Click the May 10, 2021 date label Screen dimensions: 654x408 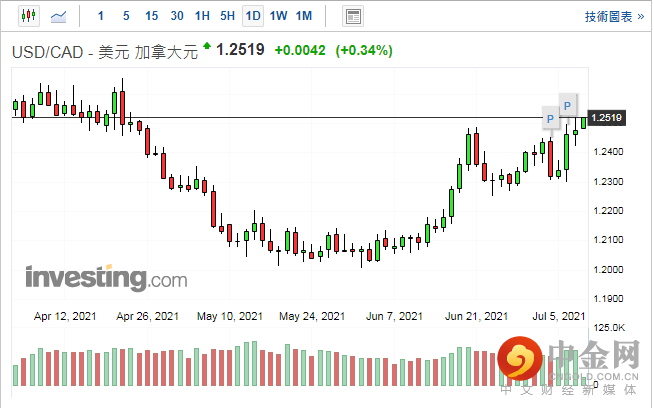[230, 316]
